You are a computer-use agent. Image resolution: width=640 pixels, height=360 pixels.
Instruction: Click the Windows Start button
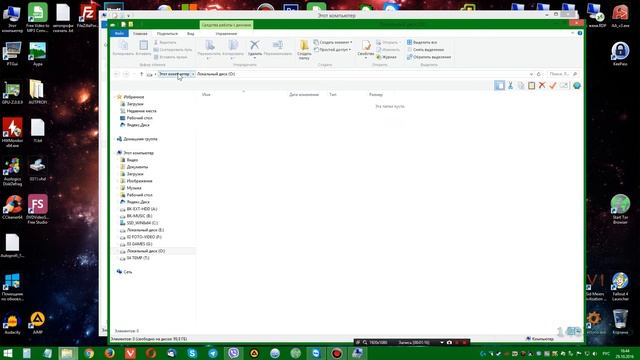tap(8, 353)
